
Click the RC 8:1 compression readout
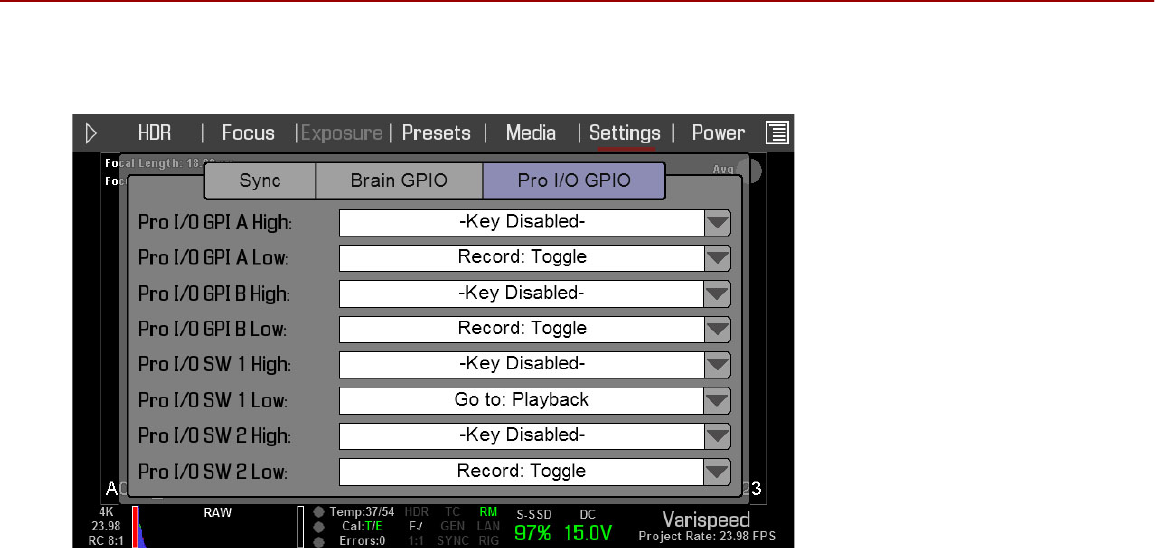108,540
